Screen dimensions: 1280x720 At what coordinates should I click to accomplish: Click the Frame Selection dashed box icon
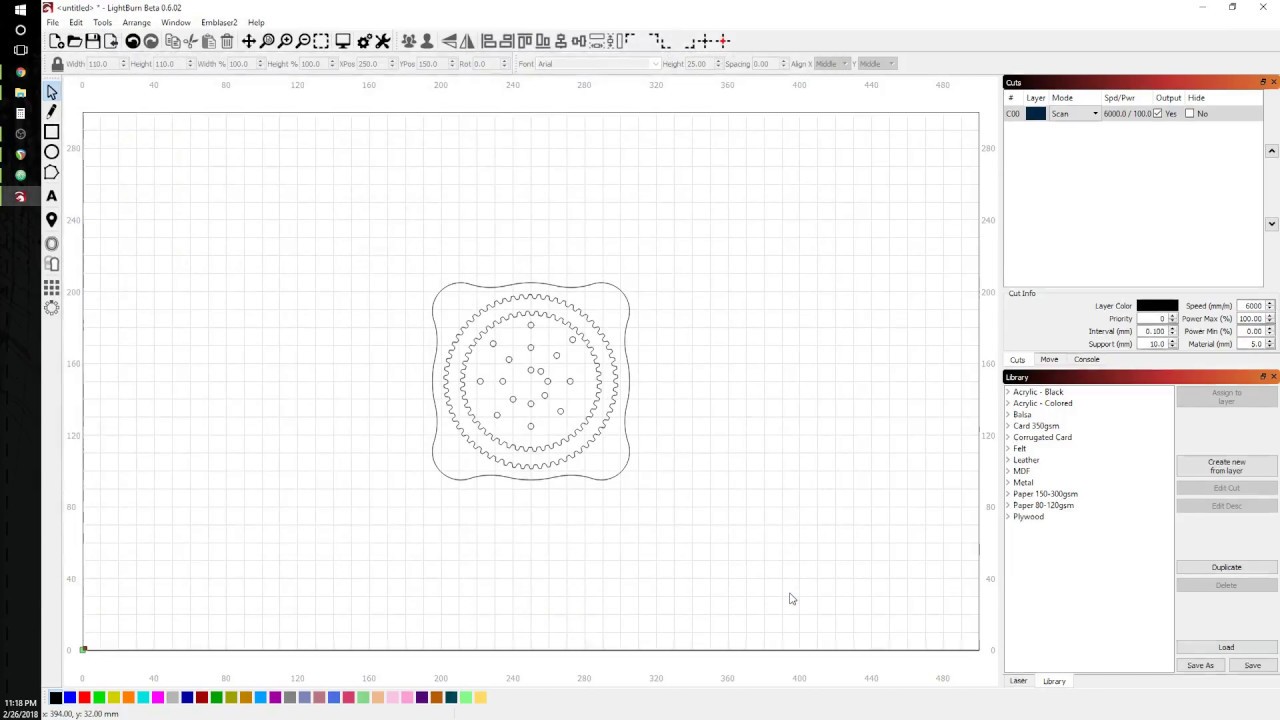(x=321, y=41)
